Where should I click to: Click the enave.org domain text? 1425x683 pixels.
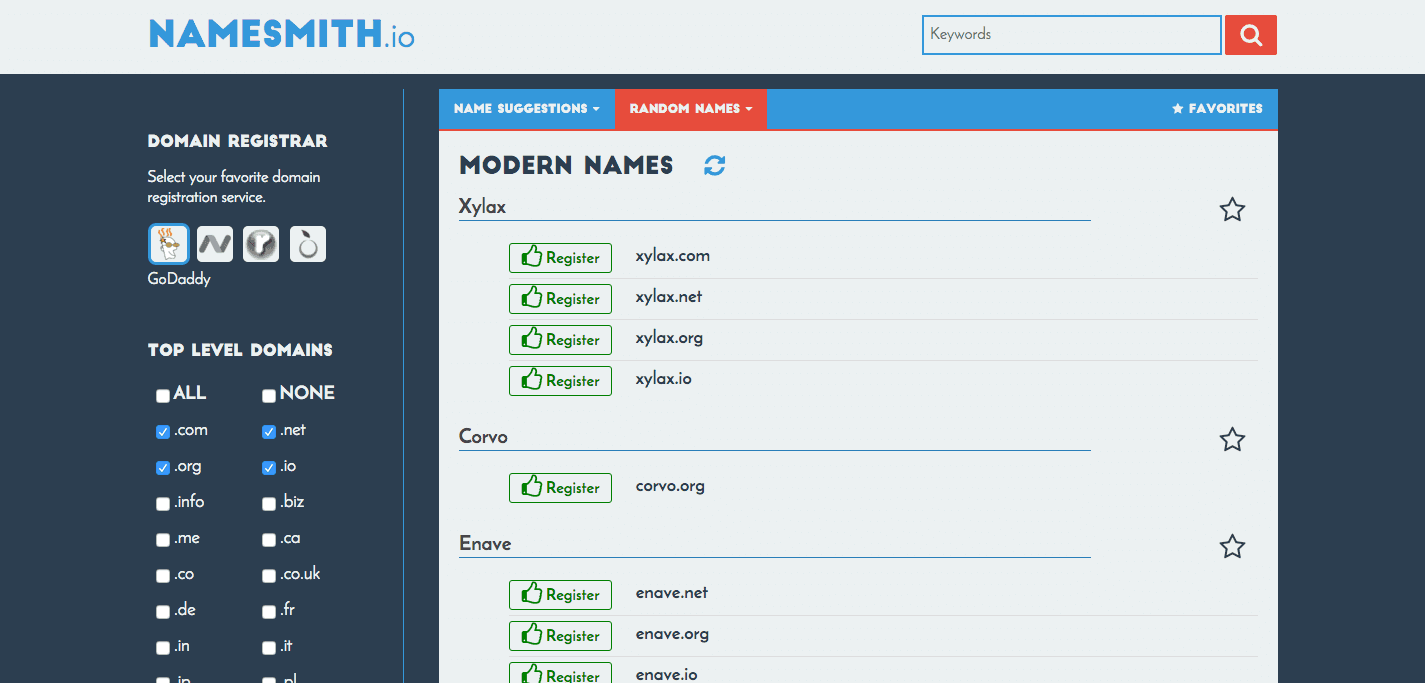(672, 634)
